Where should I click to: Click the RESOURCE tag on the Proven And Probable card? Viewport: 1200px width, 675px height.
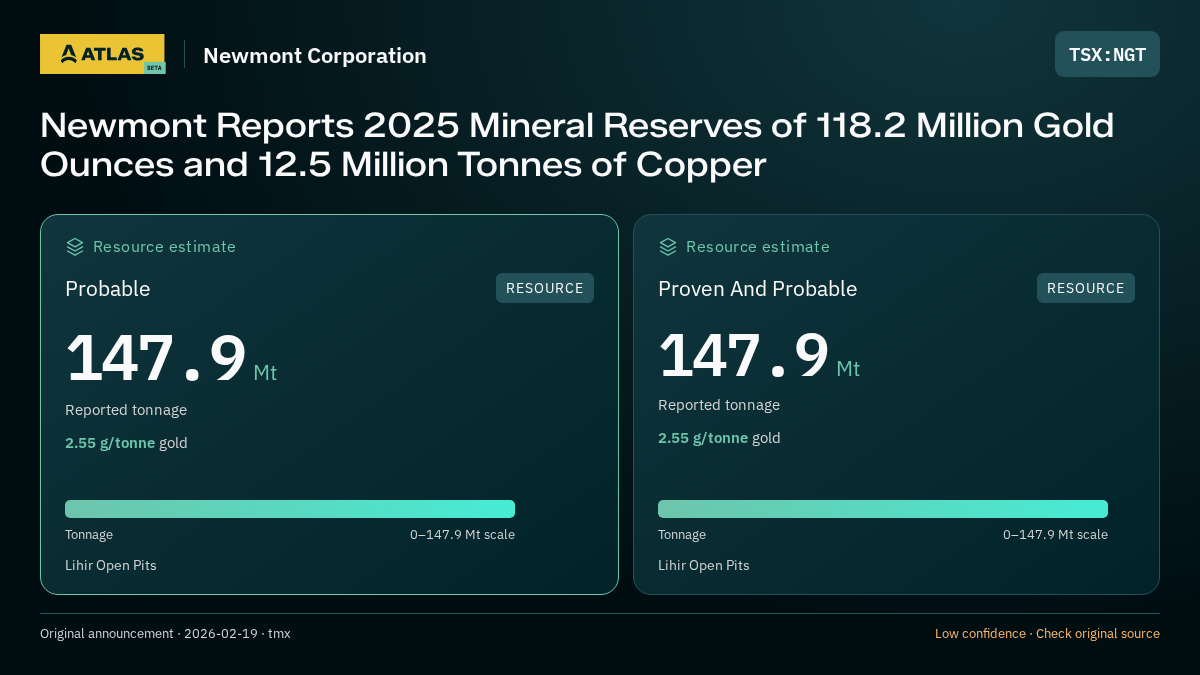pyautogui.click(x=1086, y=288)
